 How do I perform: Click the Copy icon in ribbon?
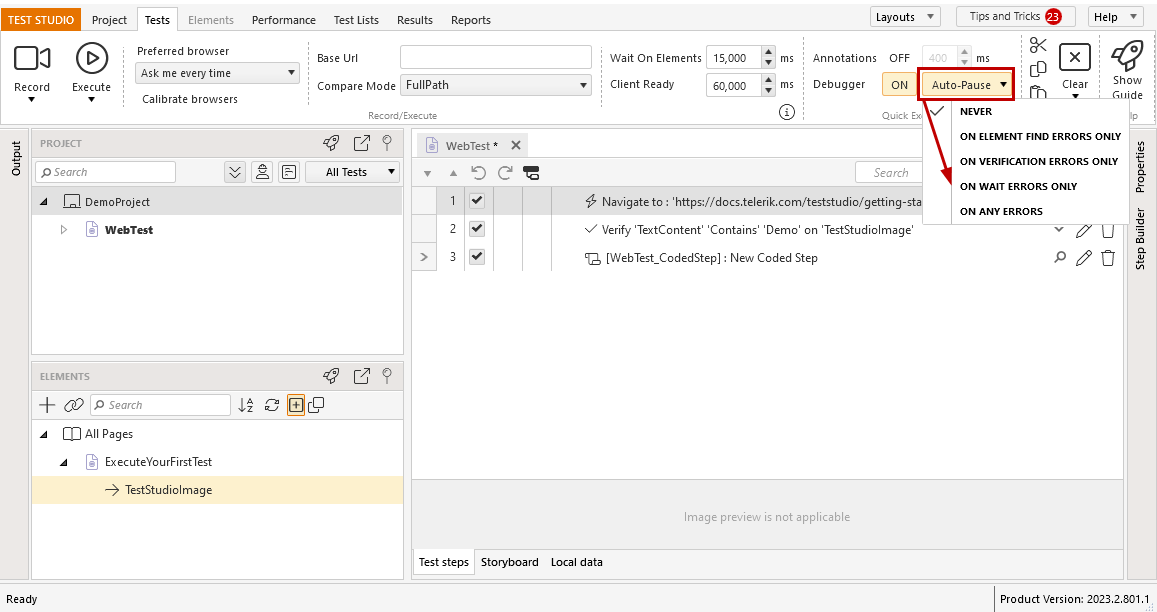[1038, 69]
